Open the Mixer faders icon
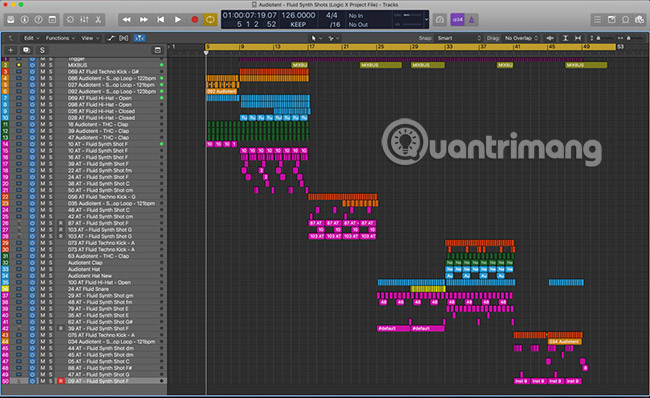The width and height of the screenshot is (650, 398). (x=84, y=19)
